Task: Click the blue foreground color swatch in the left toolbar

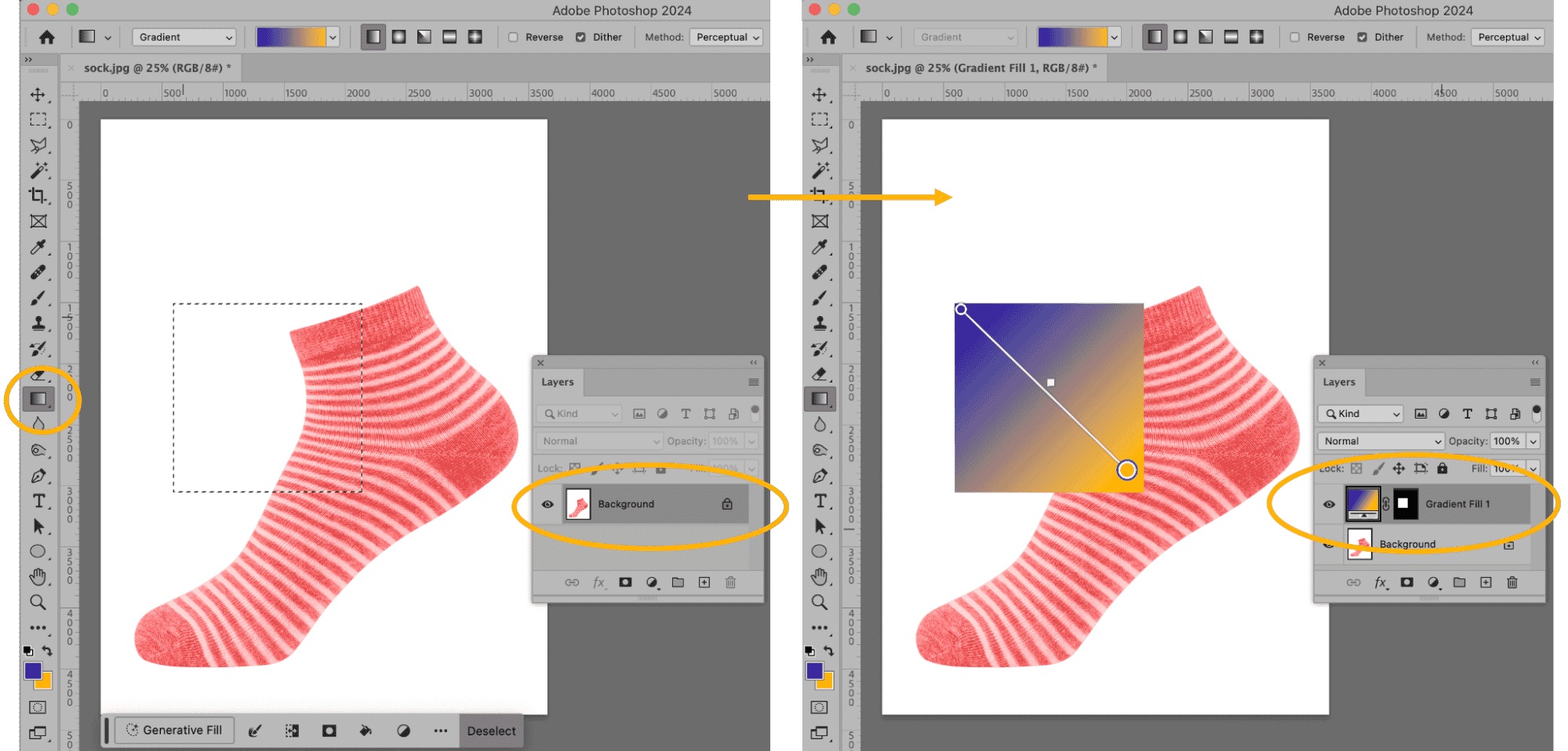Action: [x=32, y=670]
